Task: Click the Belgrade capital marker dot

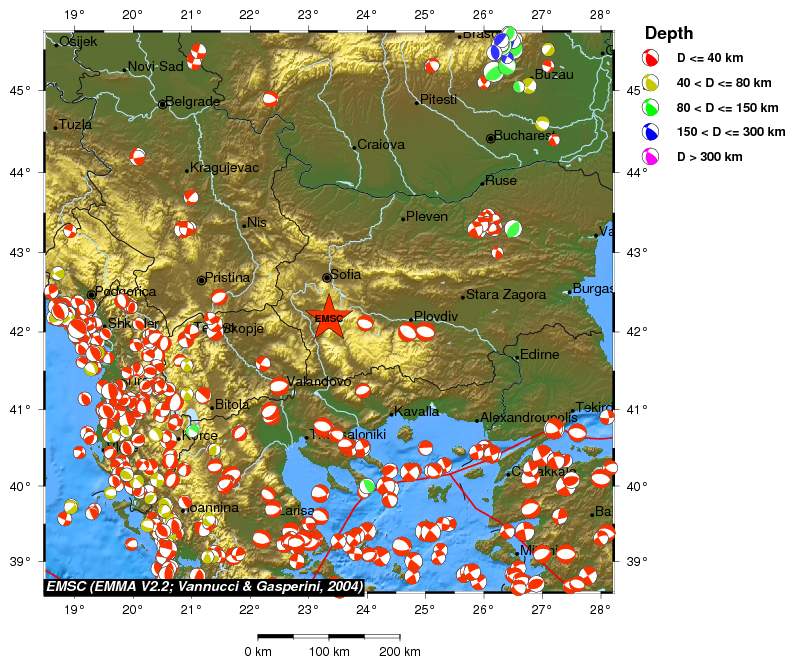Action: coord(162,104)
